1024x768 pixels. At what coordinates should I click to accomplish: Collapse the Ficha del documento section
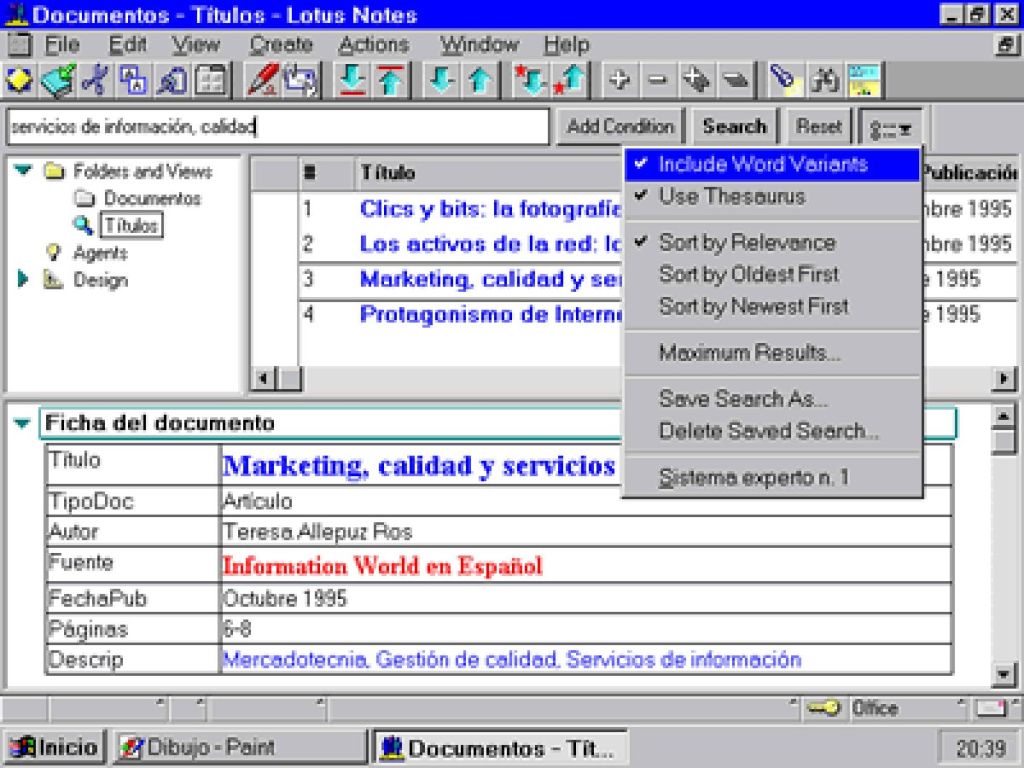click(x=20, y=422)
